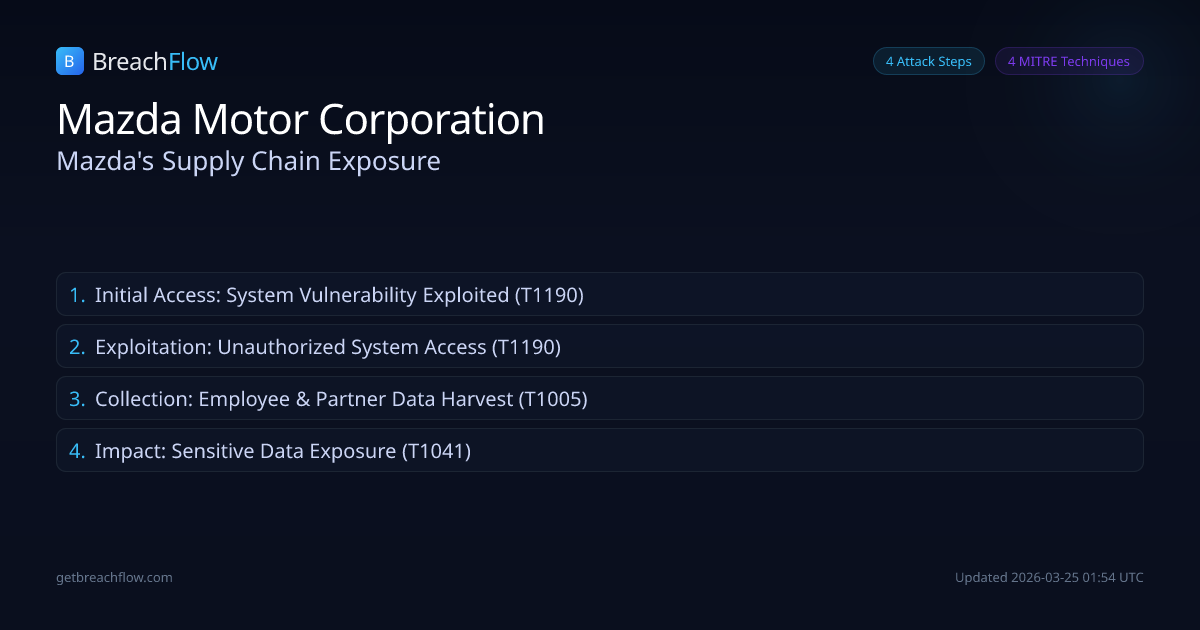Click step number 2 in the list

(77, 347)
